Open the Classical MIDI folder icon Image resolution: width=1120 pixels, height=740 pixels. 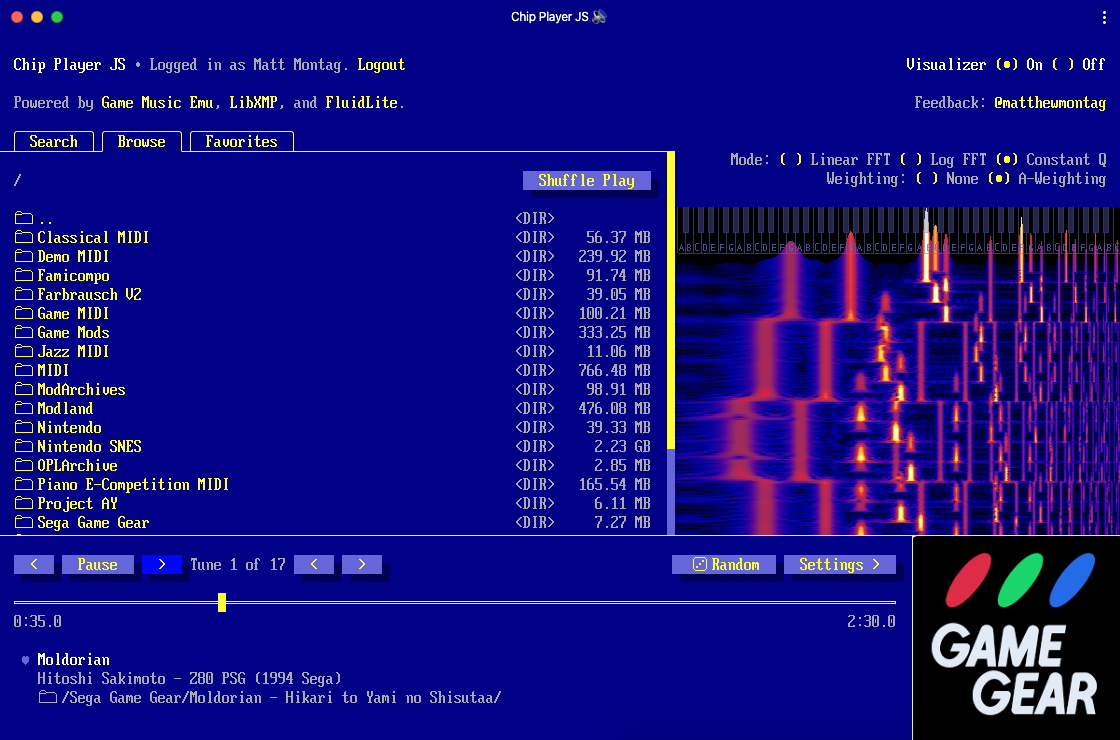click(24, 238)
